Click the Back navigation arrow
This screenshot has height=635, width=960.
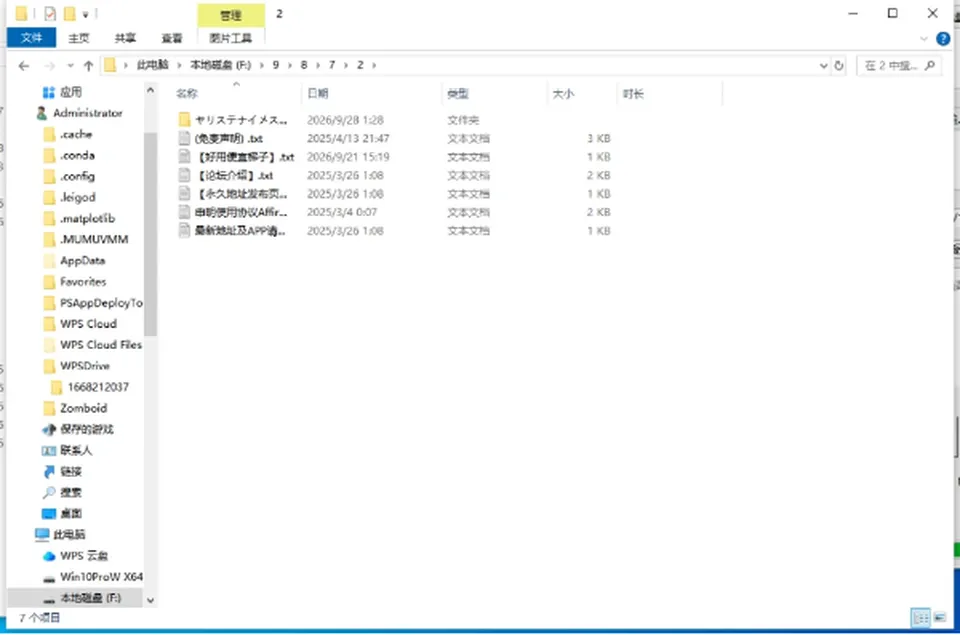(x=24, y=66)
